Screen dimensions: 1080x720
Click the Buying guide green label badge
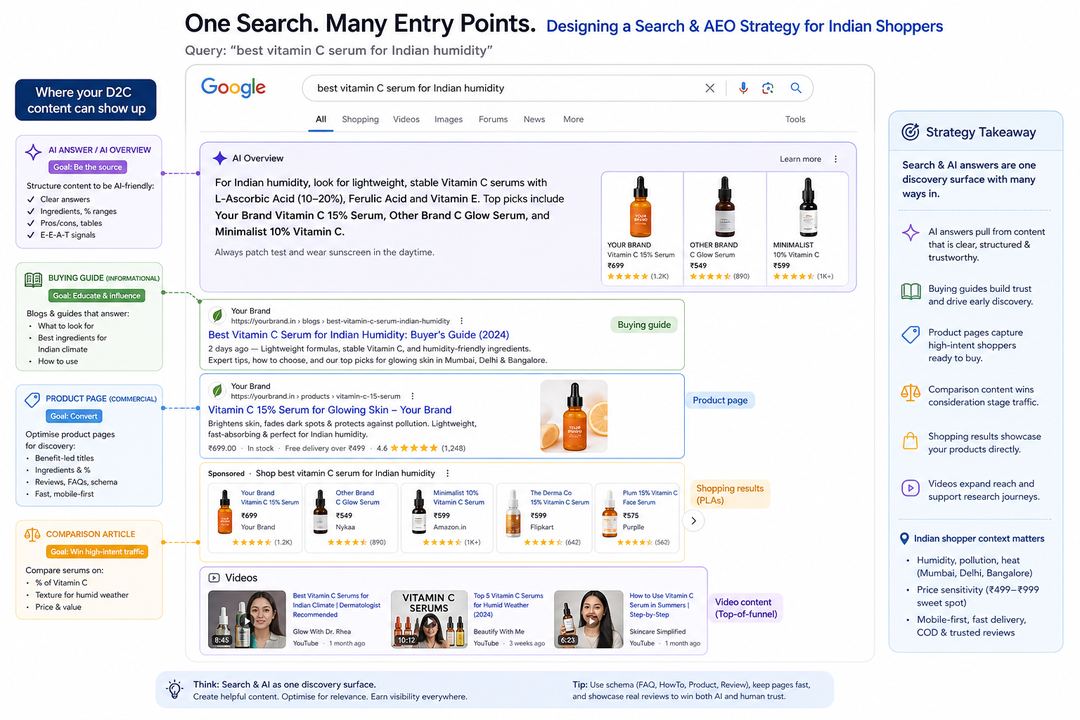point(644,325)
